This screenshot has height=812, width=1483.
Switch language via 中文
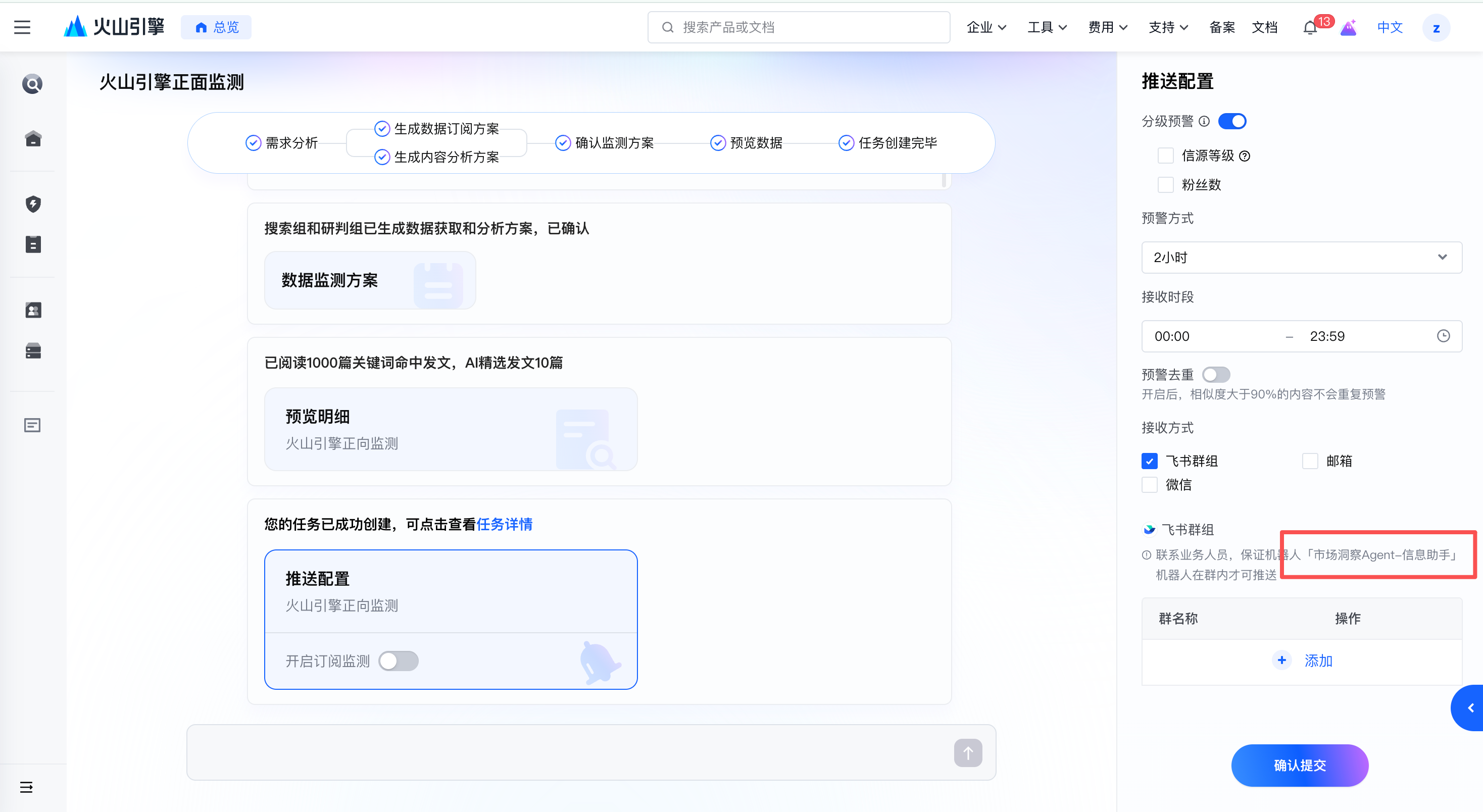coord(1390,27)
